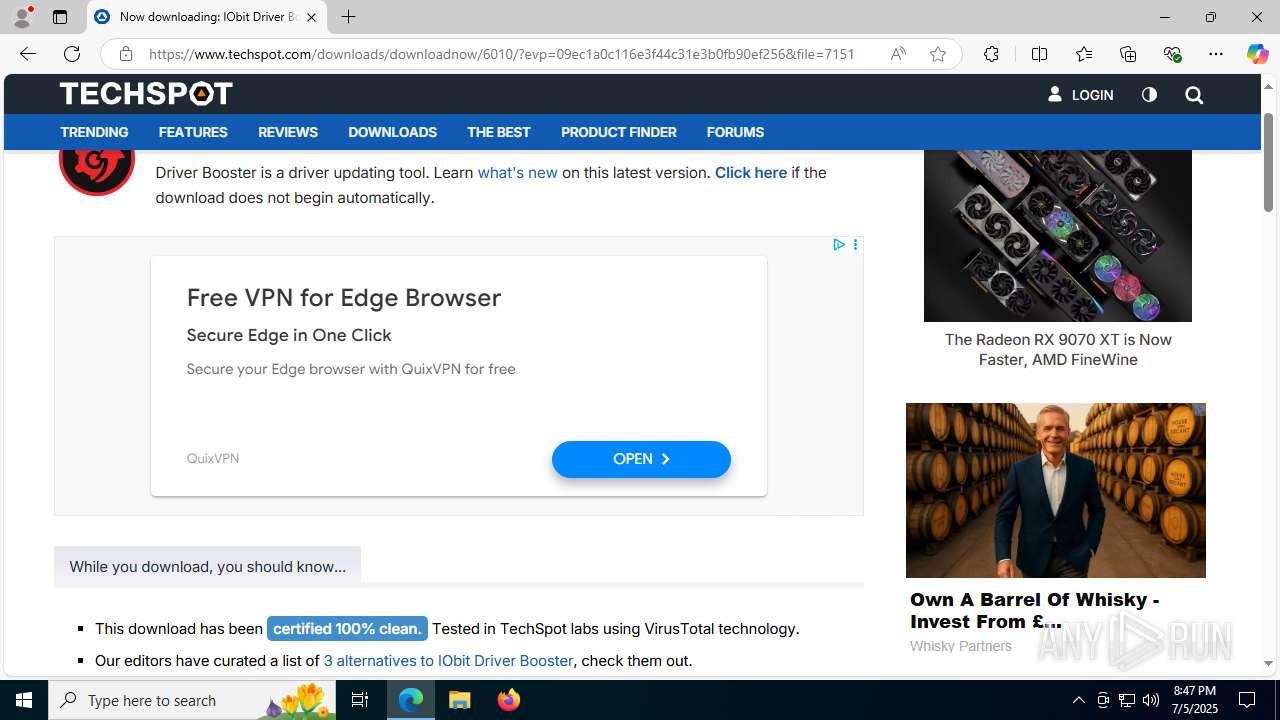Screen dimensions: 1280x720
Task: Open the notification center
Action: click(1248, 700)
